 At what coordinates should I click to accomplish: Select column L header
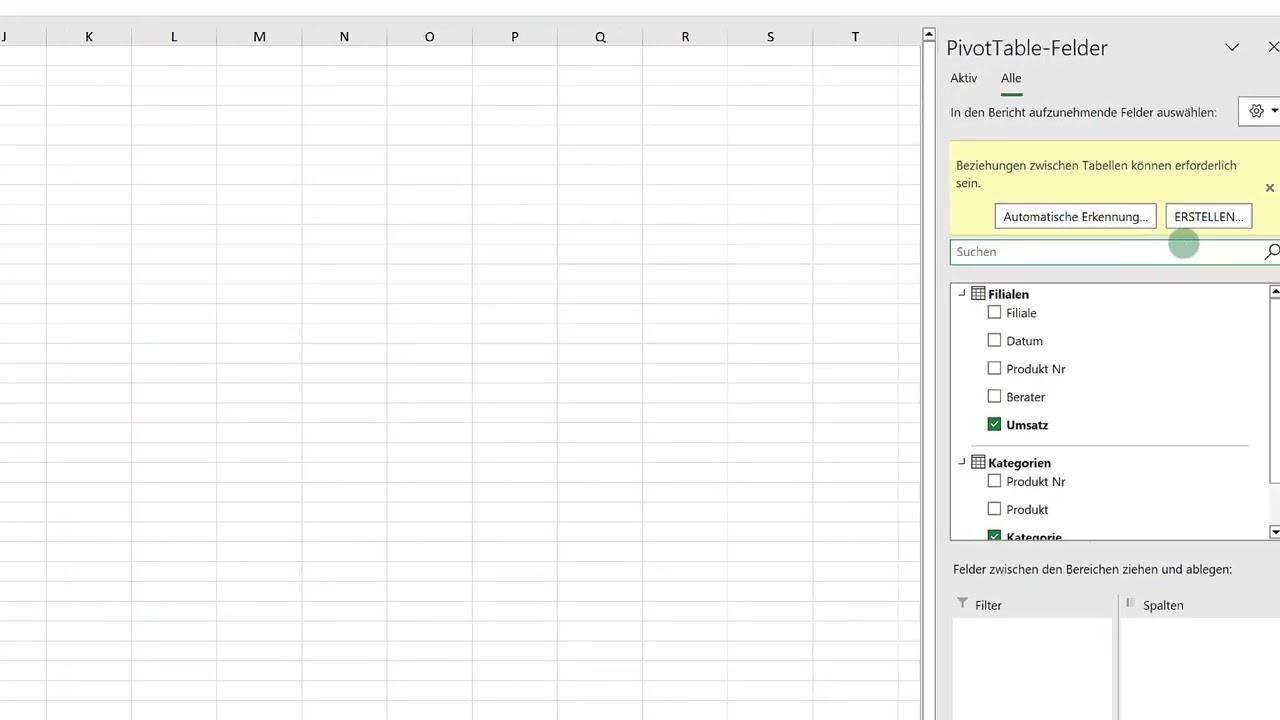(x=174, y=37)
